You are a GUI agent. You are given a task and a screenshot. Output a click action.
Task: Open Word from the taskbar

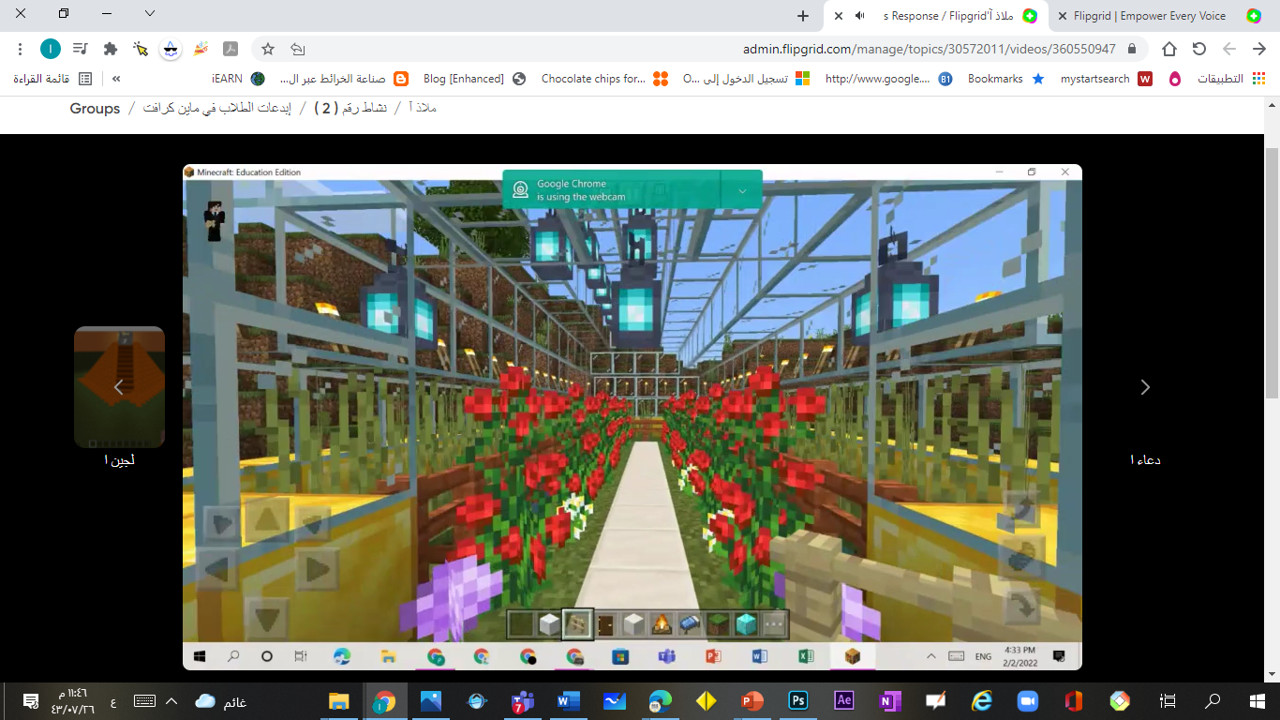coord(568,701)
